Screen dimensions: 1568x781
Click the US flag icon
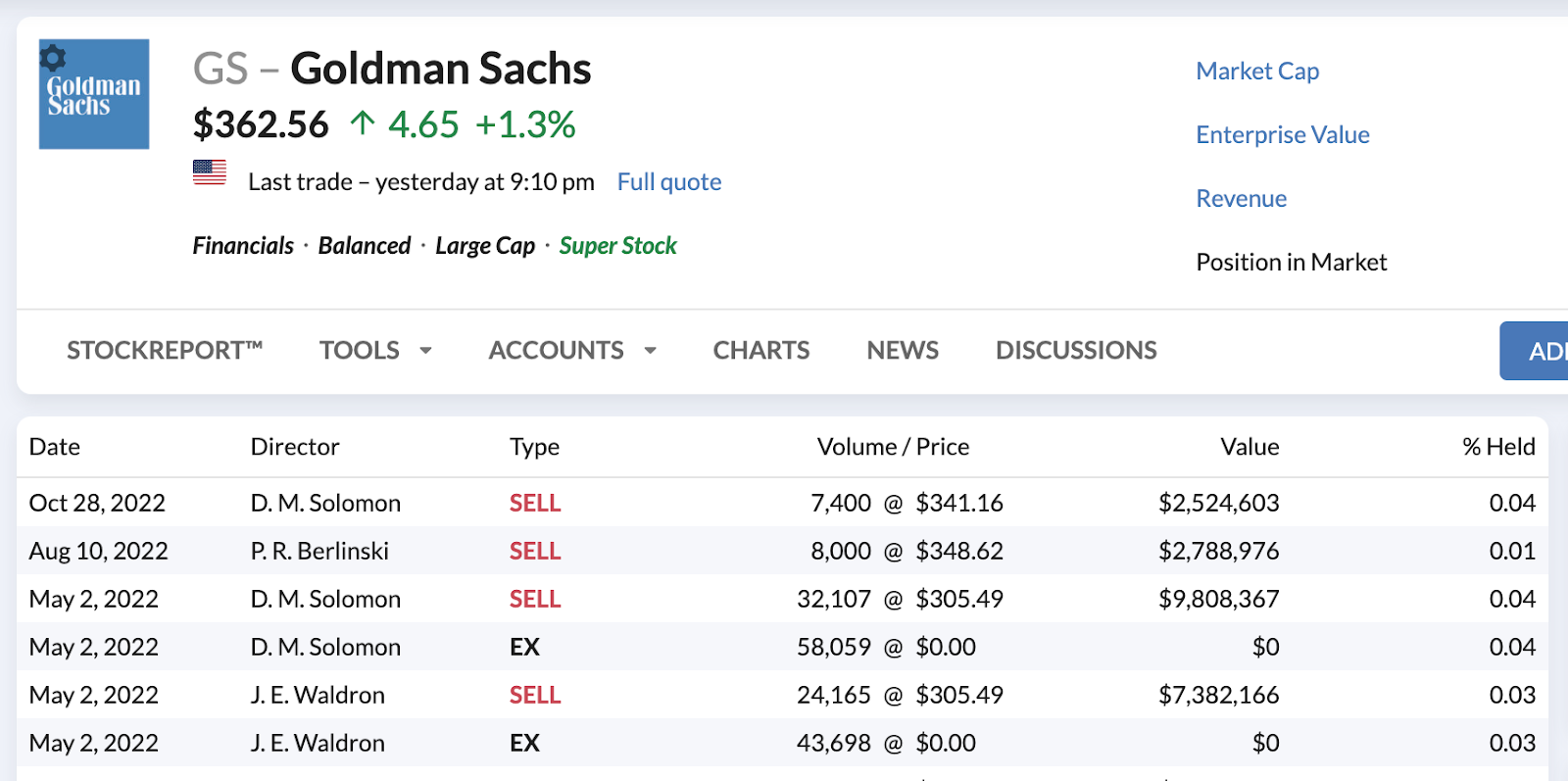(x=210, y=172)
